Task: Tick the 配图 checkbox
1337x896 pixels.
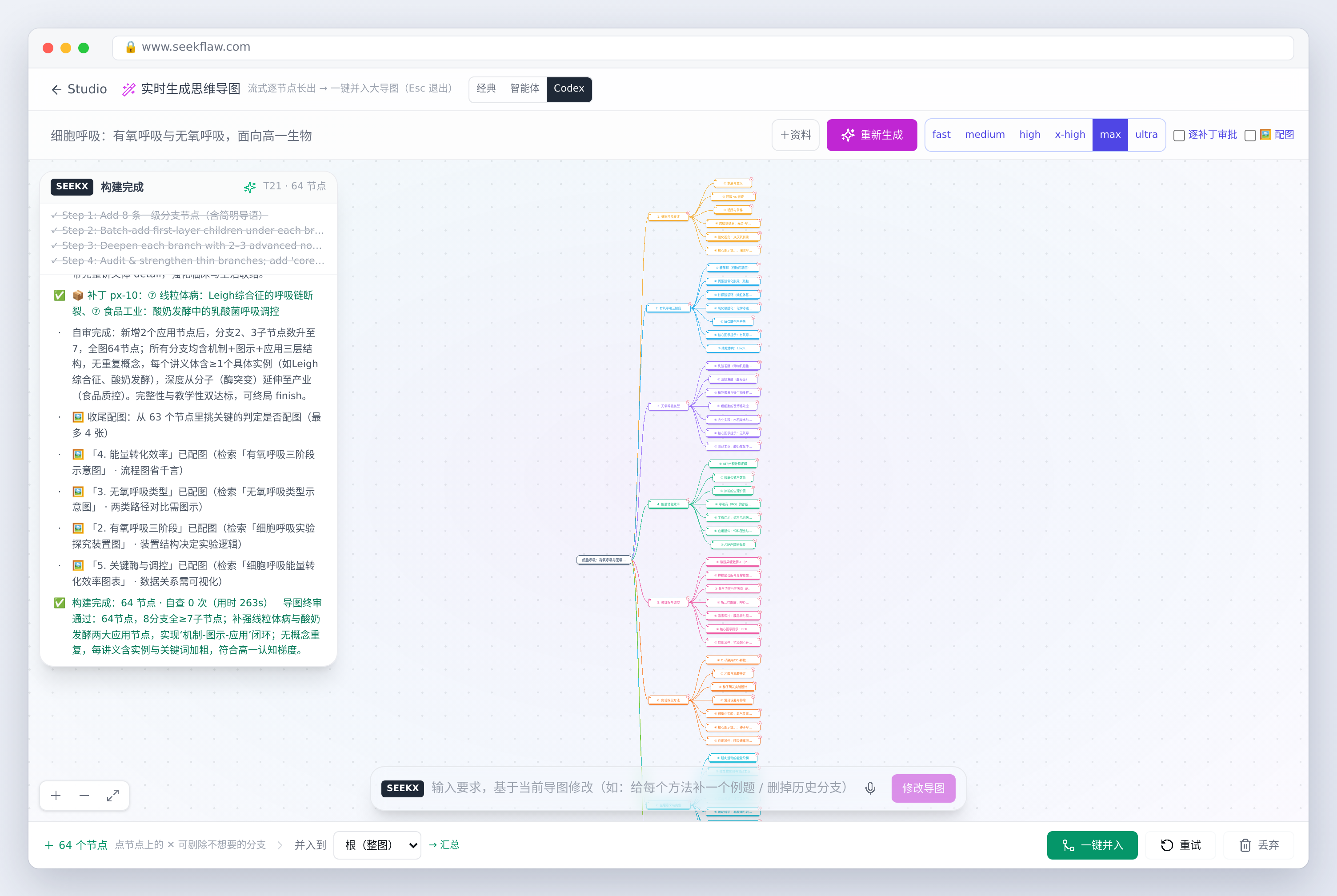Action: [1250, 136]
